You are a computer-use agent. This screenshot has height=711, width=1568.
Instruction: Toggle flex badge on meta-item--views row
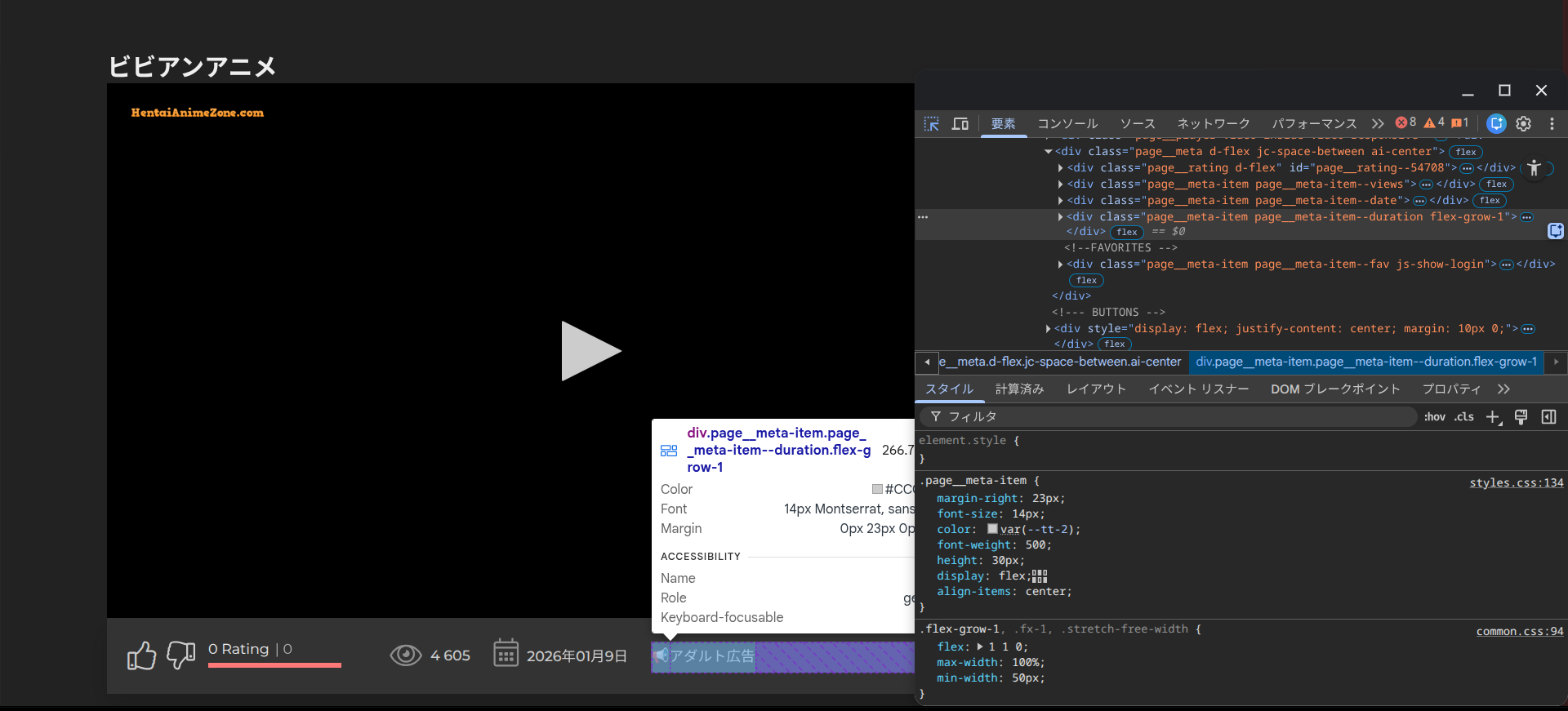(x=1496, y=184)
